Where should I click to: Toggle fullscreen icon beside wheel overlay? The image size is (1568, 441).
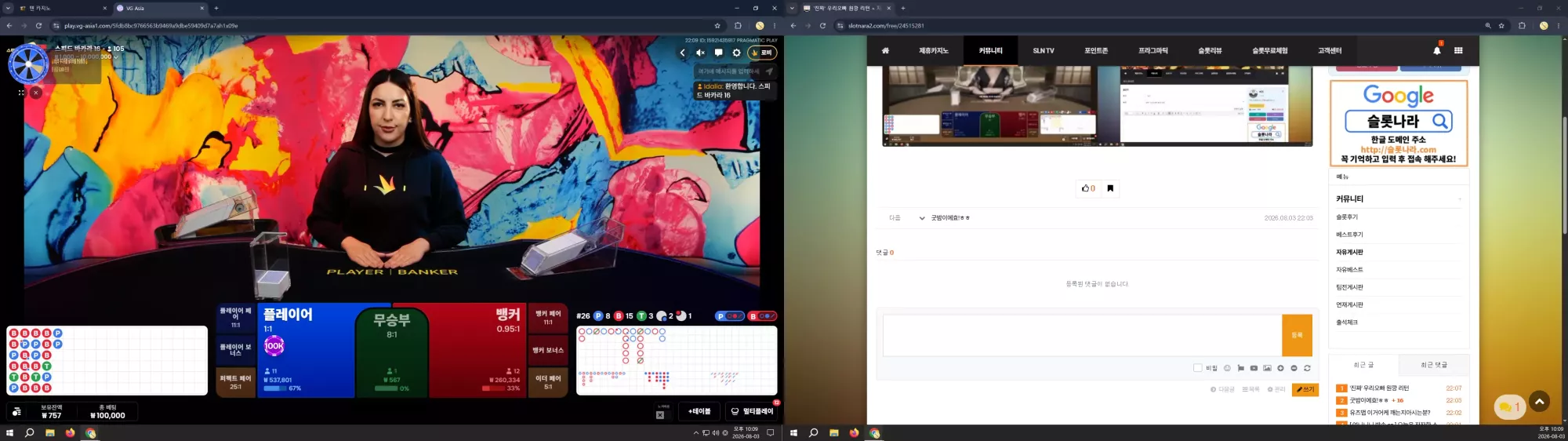point(21,93)
